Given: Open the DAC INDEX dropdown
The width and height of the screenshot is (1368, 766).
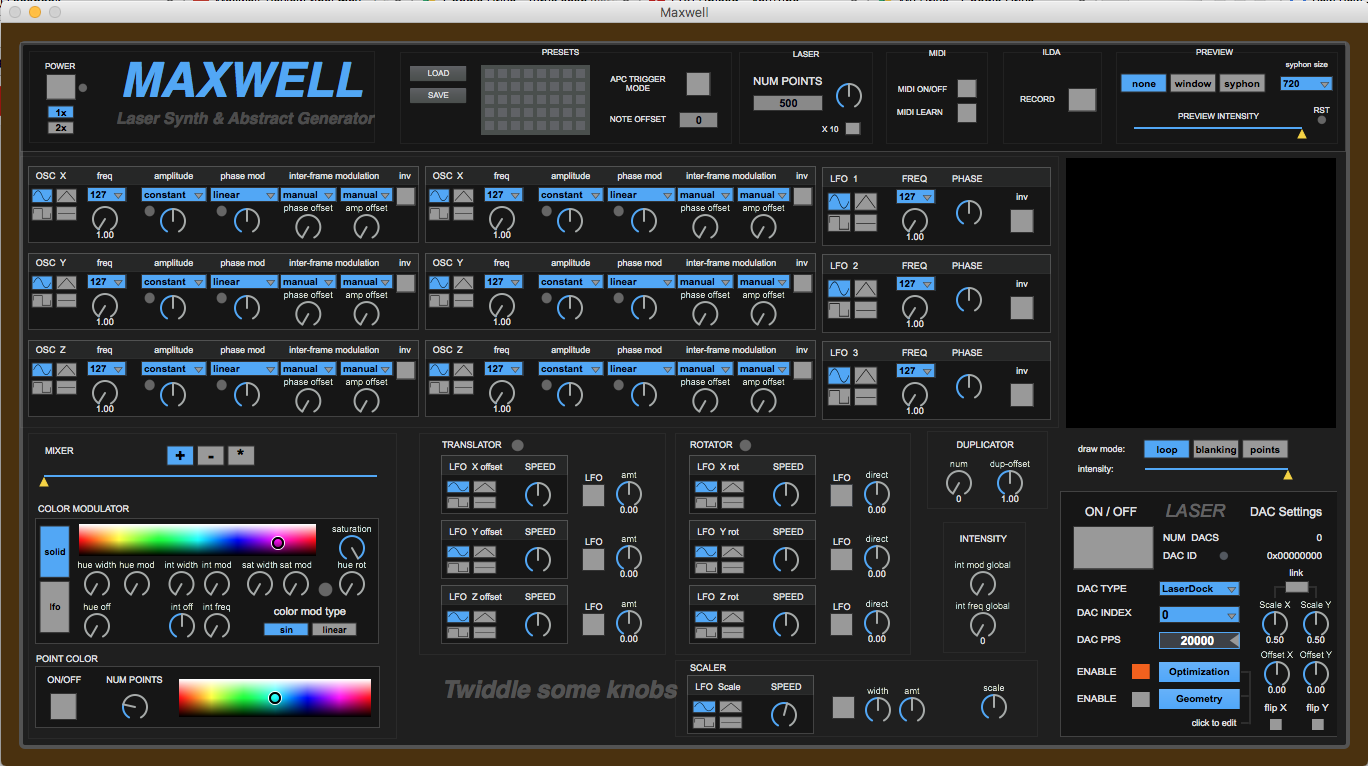Looking at the screenshot, I should (x=1199, y=615).
